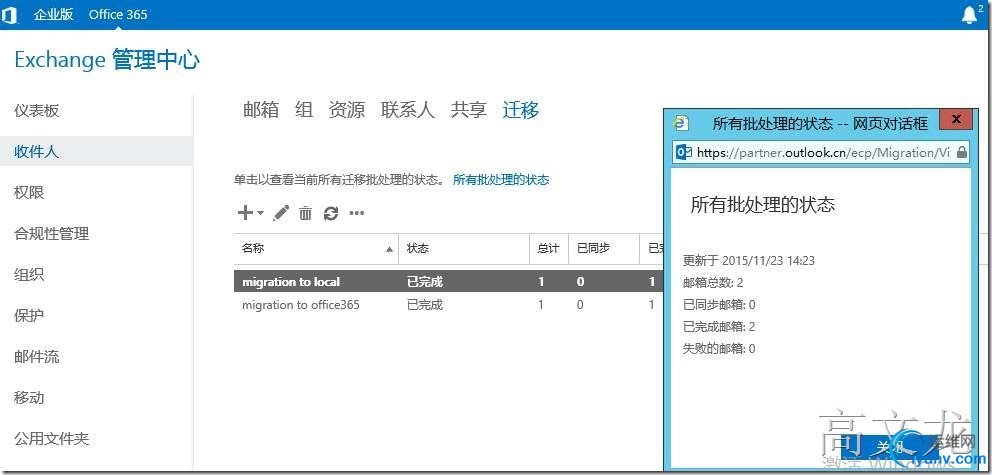Open the 所有批处理的状态 link
Image resolution: width=992 pixels, height=475 pixels.
coord(501,180)
